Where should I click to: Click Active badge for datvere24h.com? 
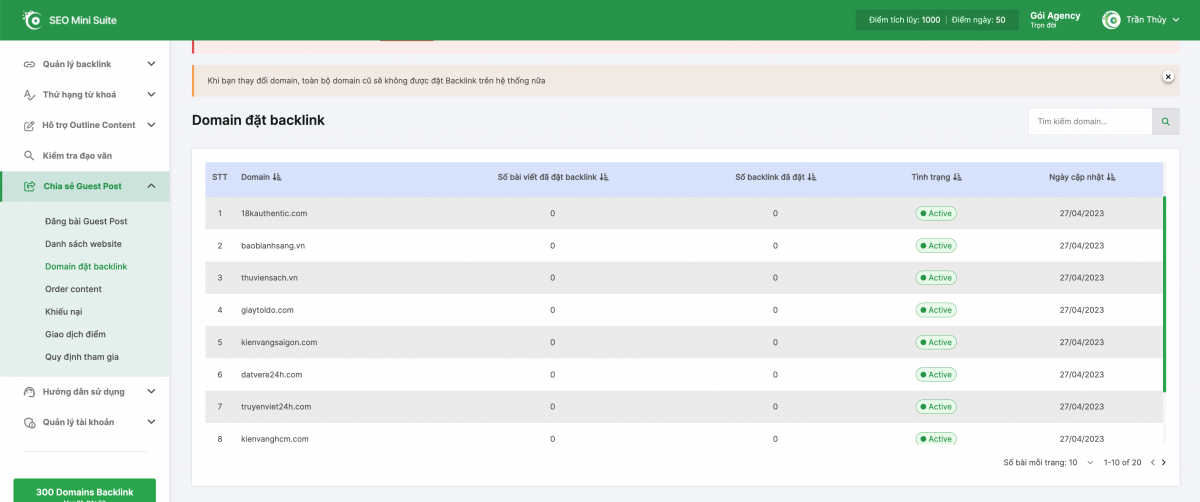(x=936, y=374)
